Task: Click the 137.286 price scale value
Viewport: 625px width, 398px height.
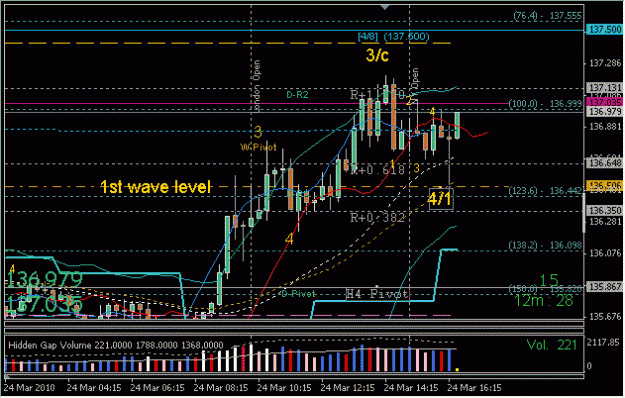Action: click(x=605, y=63)
